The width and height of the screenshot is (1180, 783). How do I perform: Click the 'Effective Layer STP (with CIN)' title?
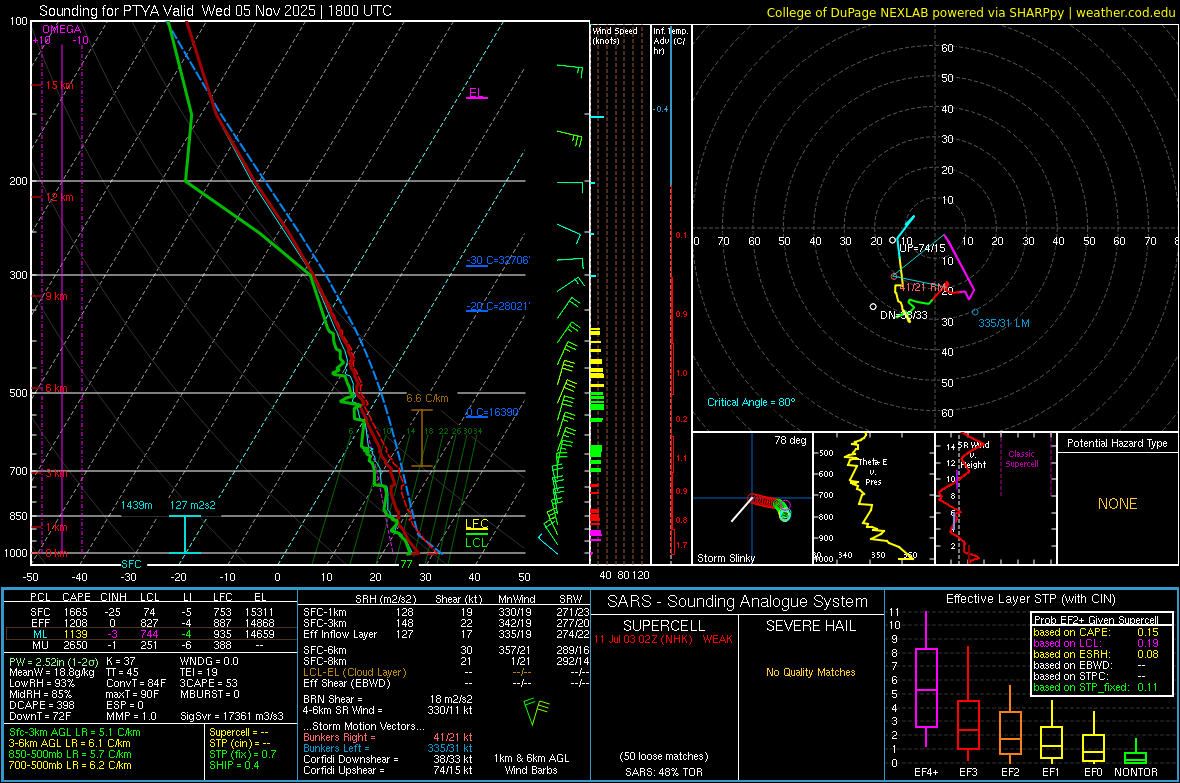coord(1030,599)
